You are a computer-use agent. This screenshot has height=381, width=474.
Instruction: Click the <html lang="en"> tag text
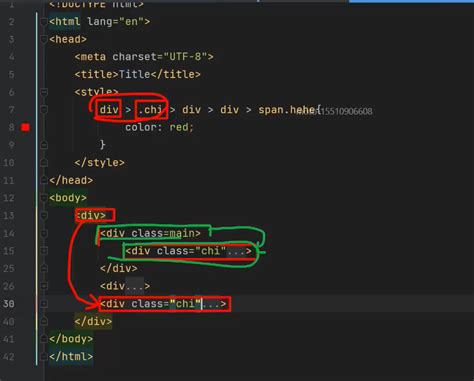[99, 22]
